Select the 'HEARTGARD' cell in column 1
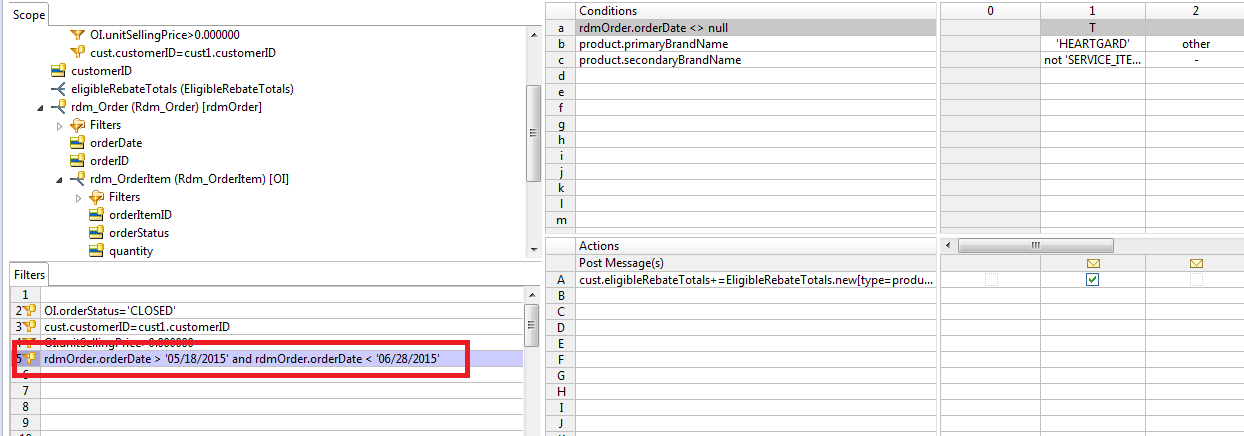 pyautogui.click(x=1093, y=44)
